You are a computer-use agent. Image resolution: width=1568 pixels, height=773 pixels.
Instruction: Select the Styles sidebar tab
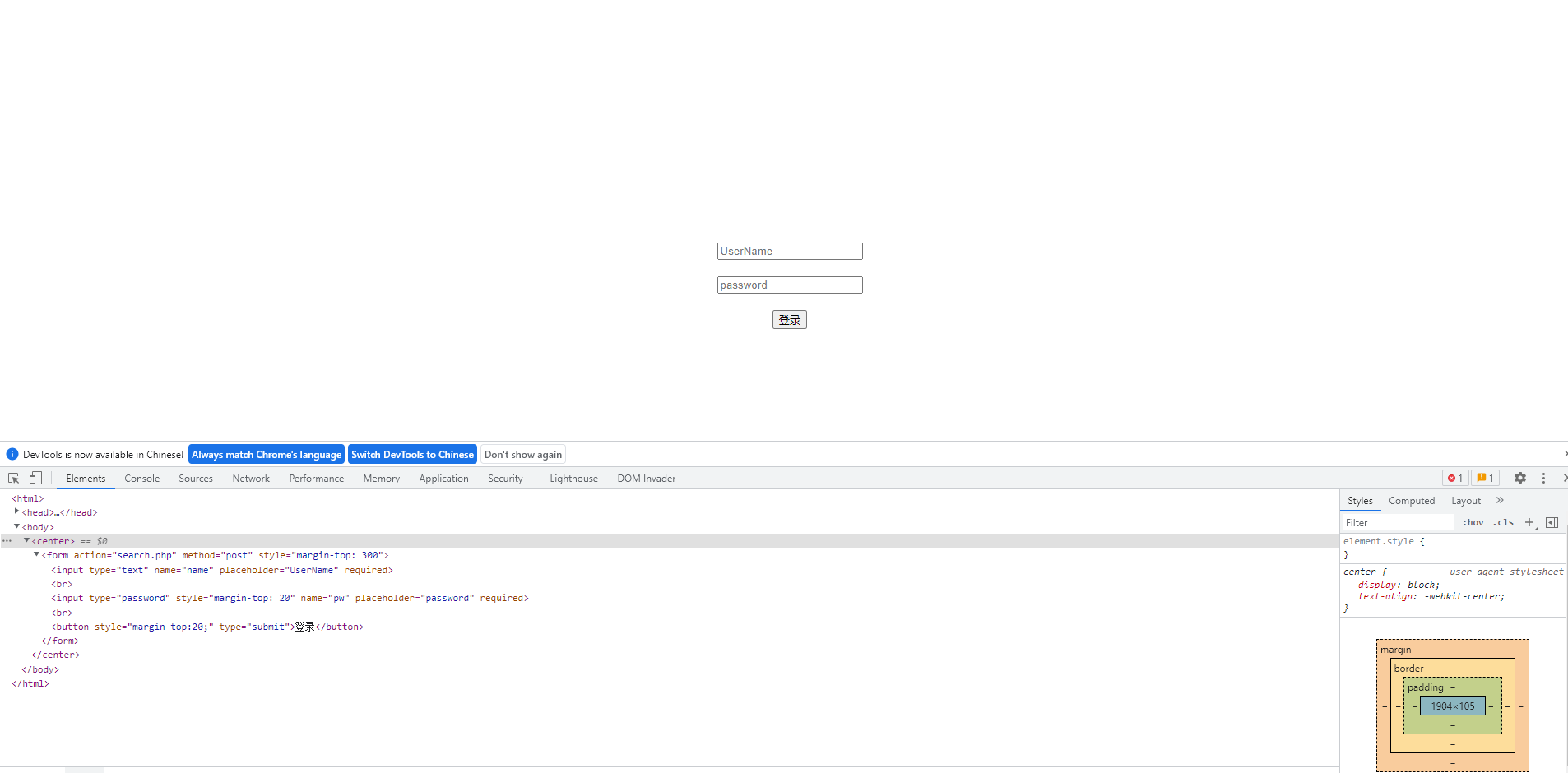point(1360,501)
